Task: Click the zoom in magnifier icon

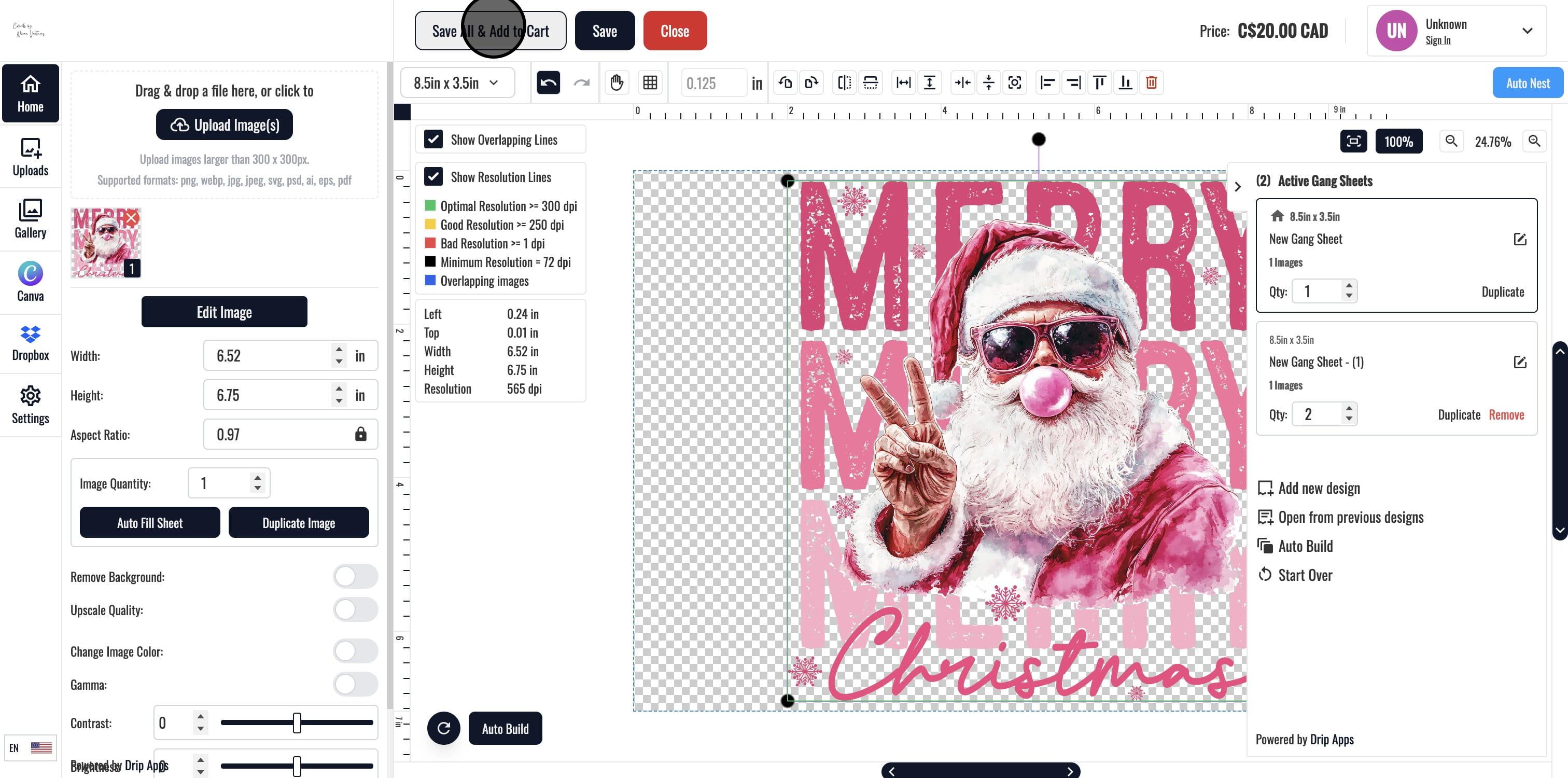Action: tap(1534, 141)
